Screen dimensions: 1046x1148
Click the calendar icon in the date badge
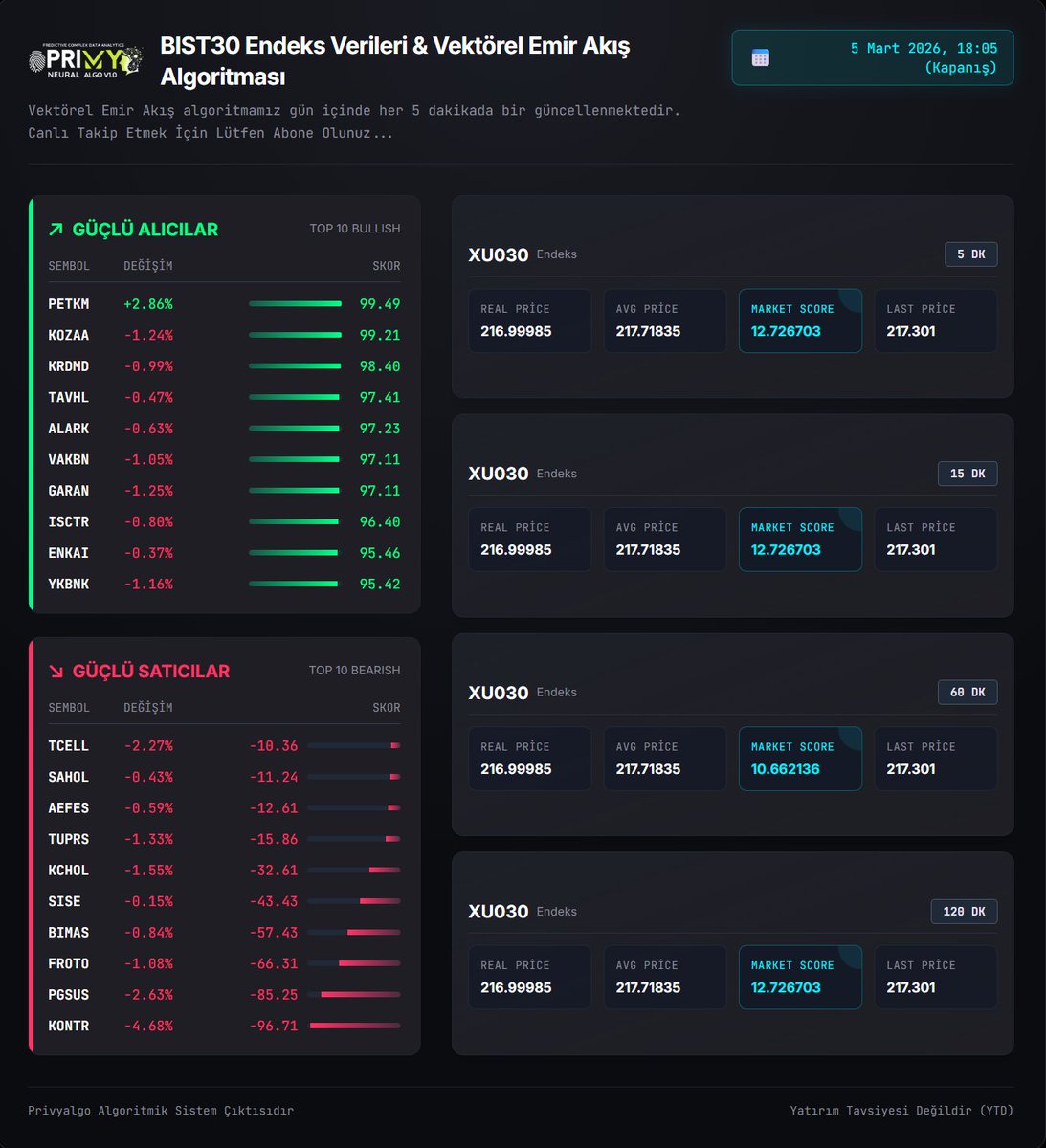pos(761,57)
